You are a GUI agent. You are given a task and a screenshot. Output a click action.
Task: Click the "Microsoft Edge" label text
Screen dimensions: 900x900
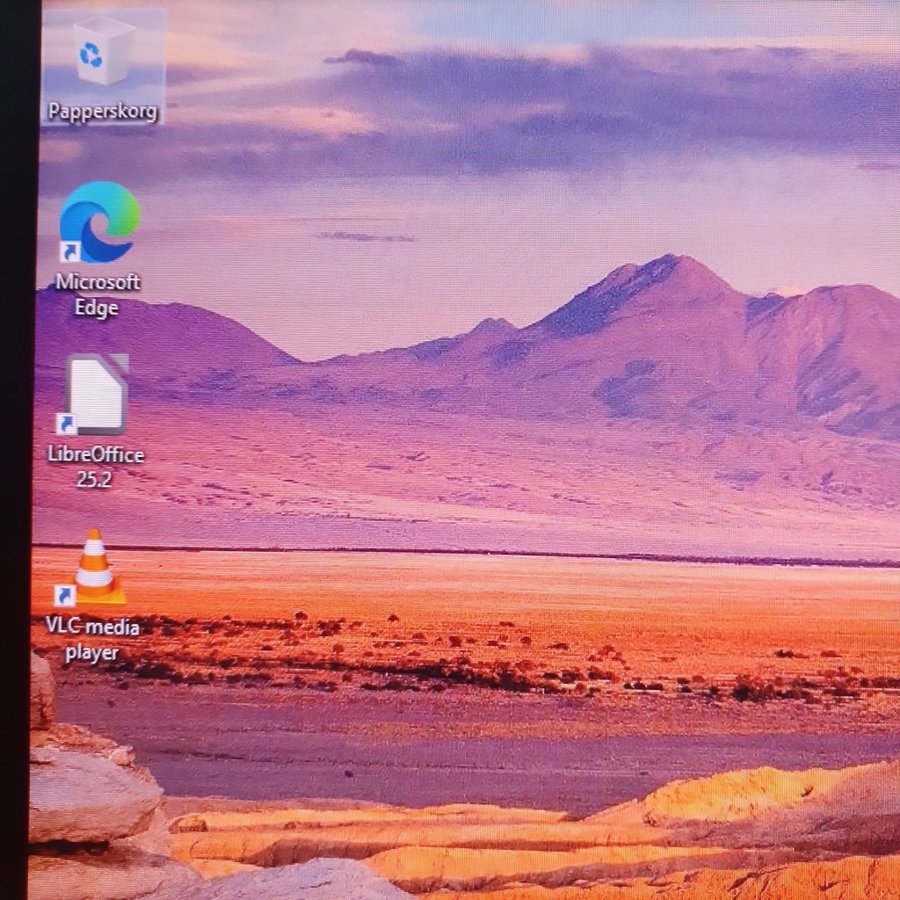click(x=97, y=295)
